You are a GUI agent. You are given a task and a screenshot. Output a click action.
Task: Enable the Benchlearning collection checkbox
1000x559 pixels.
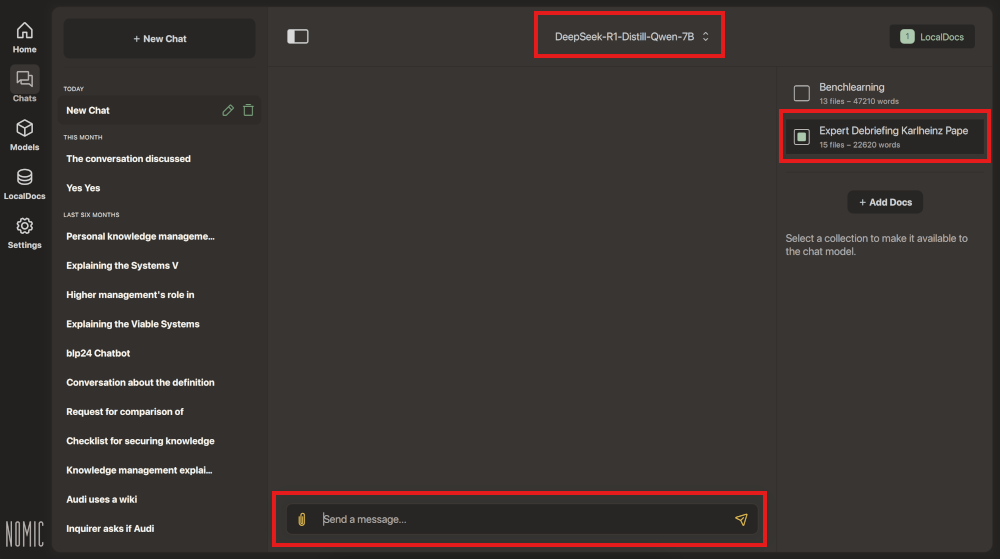click(x=801, y=93)
